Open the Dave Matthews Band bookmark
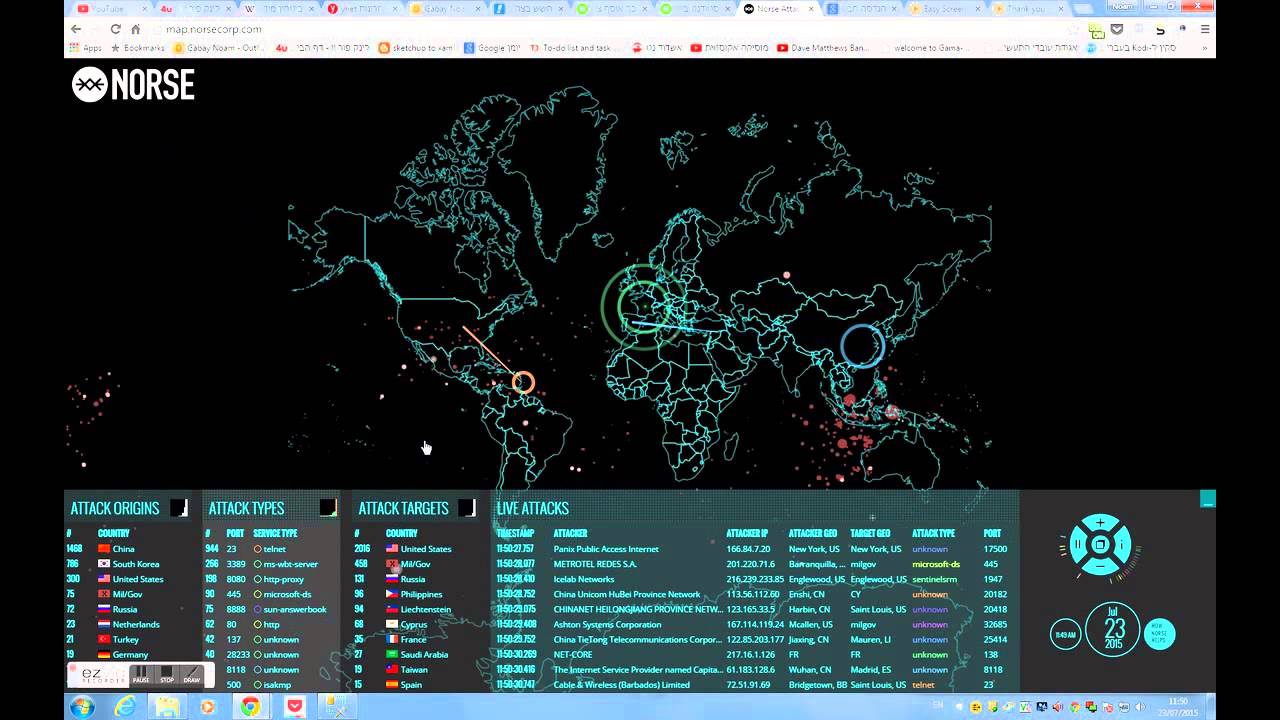This screenshot has height=720, width=1280. [x=823, y=47]
